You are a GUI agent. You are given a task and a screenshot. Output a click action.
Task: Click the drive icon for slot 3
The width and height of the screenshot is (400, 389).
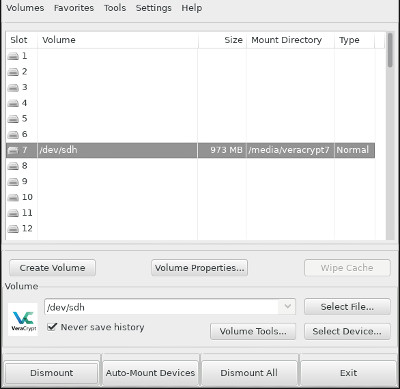click(13, 87)
